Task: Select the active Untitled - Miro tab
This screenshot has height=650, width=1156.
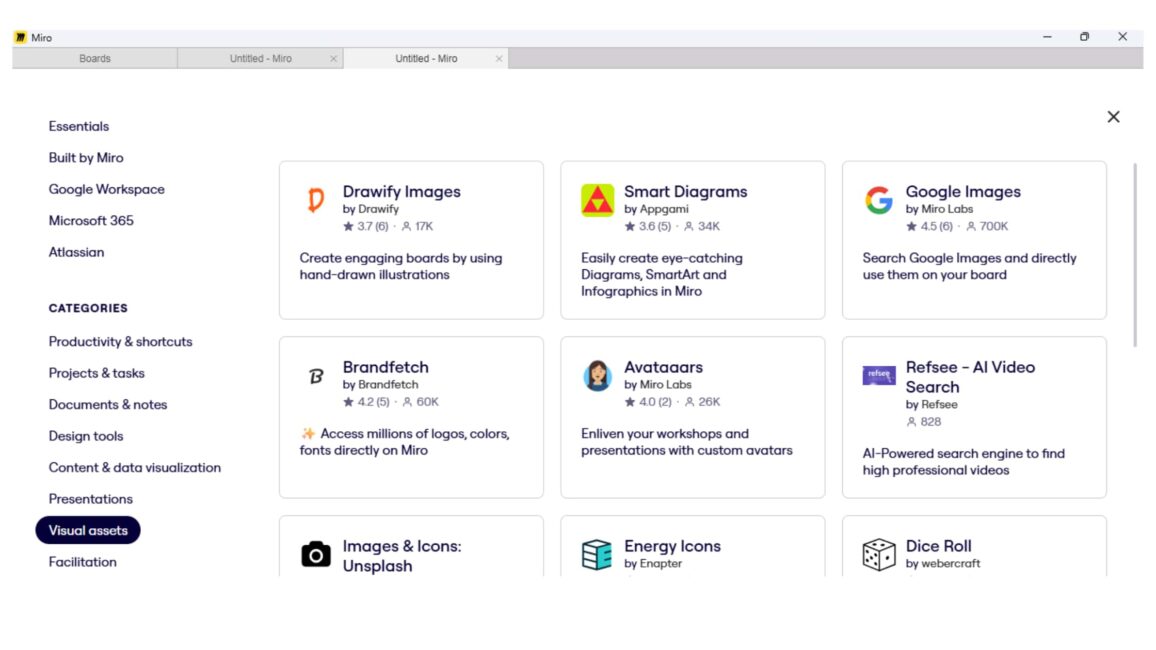Action: point(425,59)
